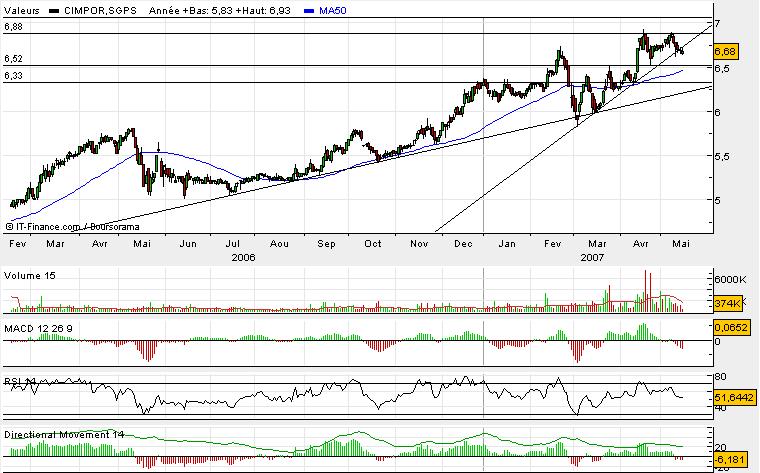Click the black CIMPOR series color marker

pos(54,11)
